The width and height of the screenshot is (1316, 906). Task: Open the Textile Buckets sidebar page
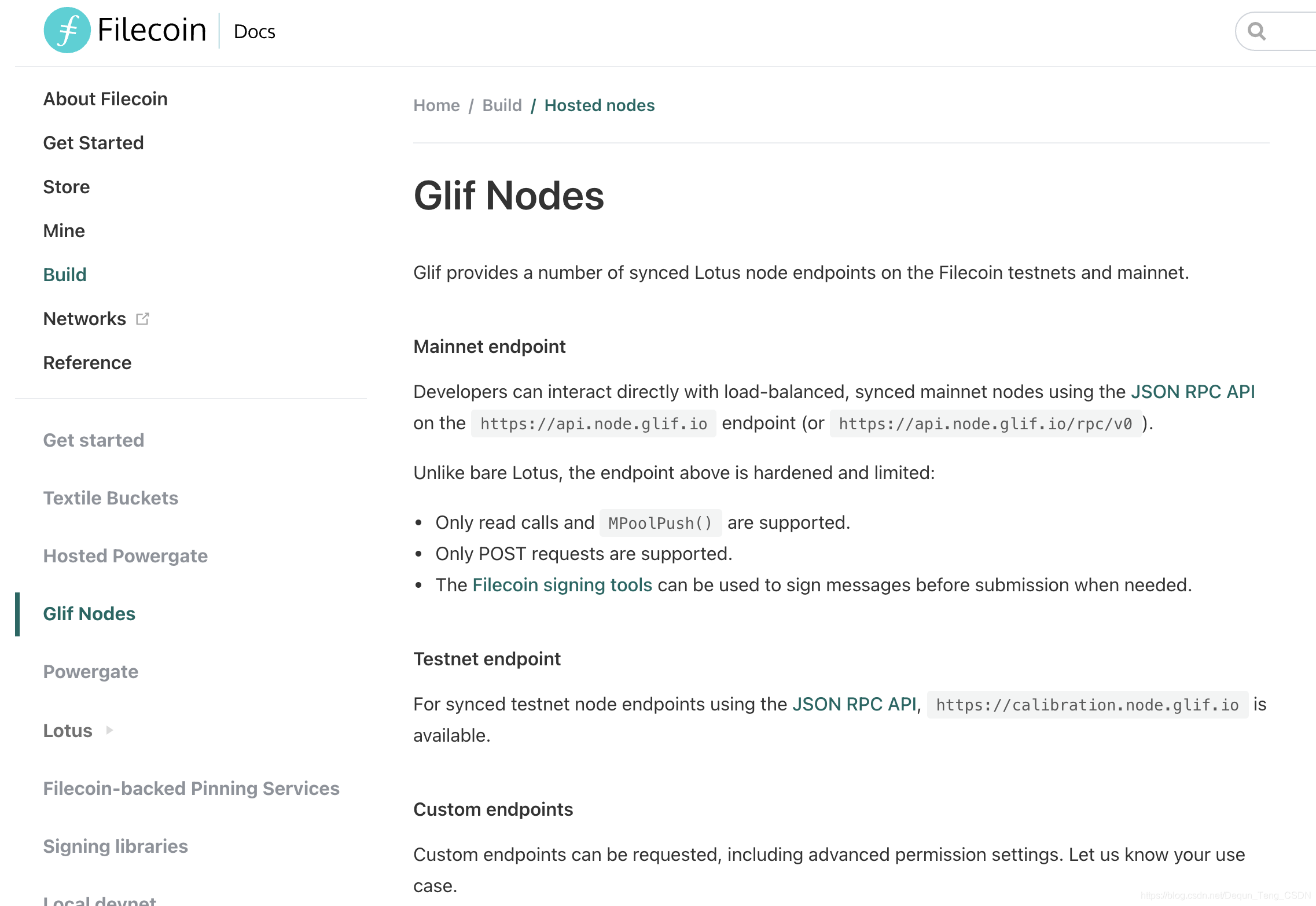111,498
